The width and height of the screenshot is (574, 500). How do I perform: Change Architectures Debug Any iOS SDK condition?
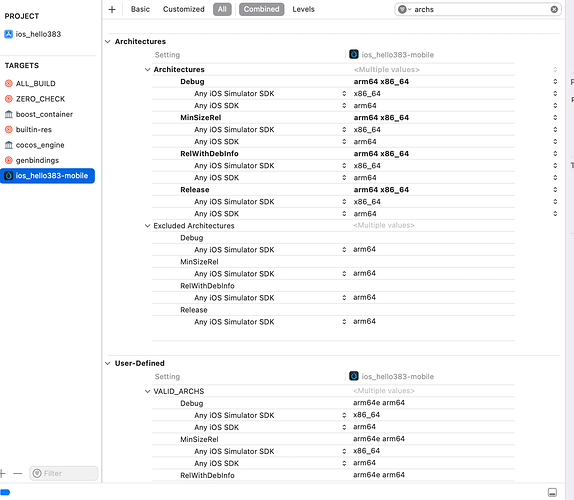(x=344, y=106)
